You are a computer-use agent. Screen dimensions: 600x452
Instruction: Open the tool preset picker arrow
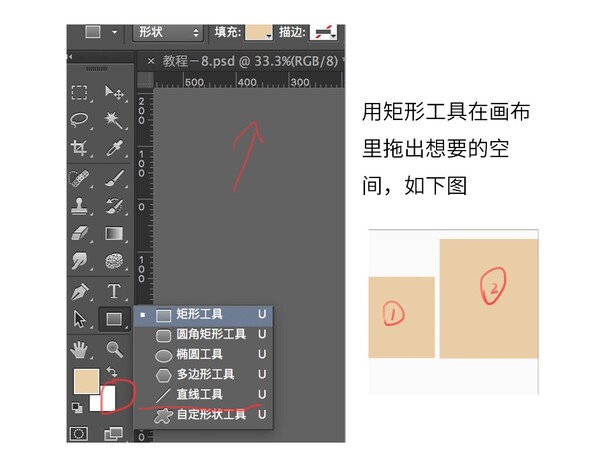[x=114, y=32]
